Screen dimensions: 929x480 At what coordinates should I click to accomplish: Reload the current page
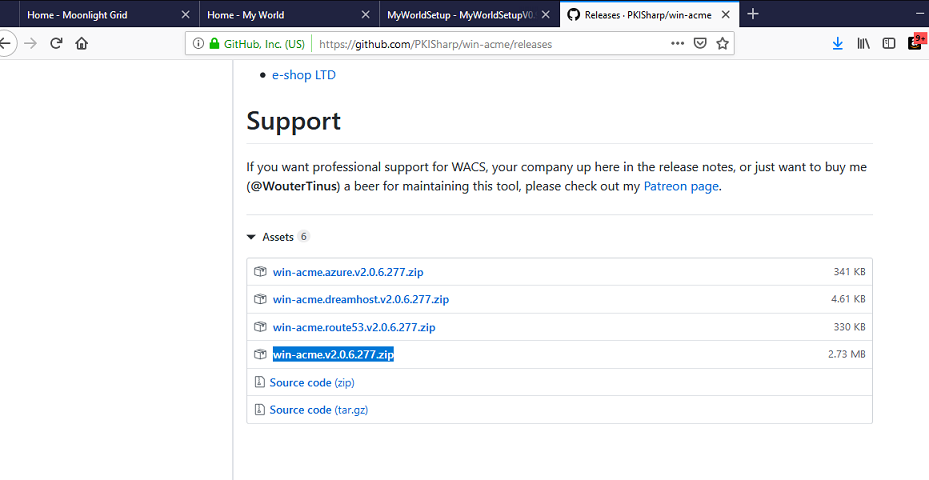pyautogui.click(x=56, y=43)
